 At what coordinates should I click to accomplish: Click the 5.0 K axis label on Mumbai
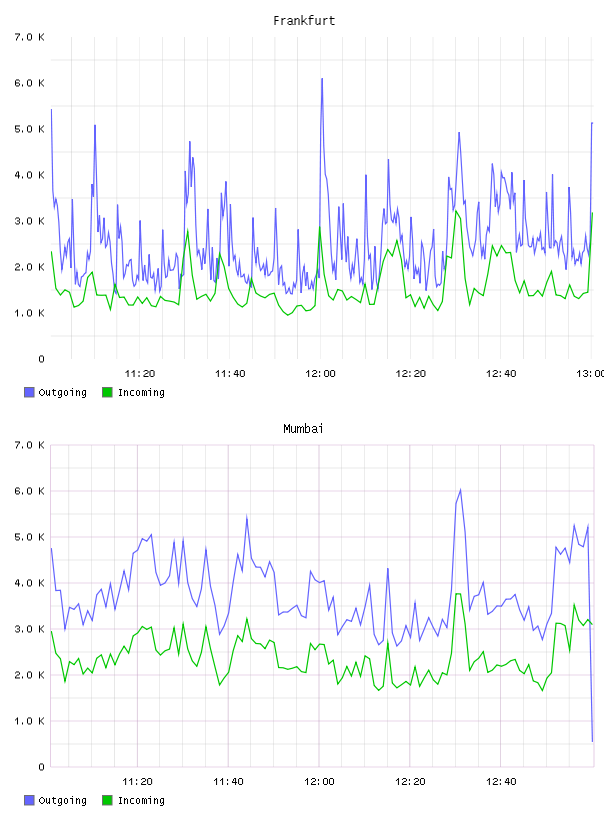click(x=29, y=537)
